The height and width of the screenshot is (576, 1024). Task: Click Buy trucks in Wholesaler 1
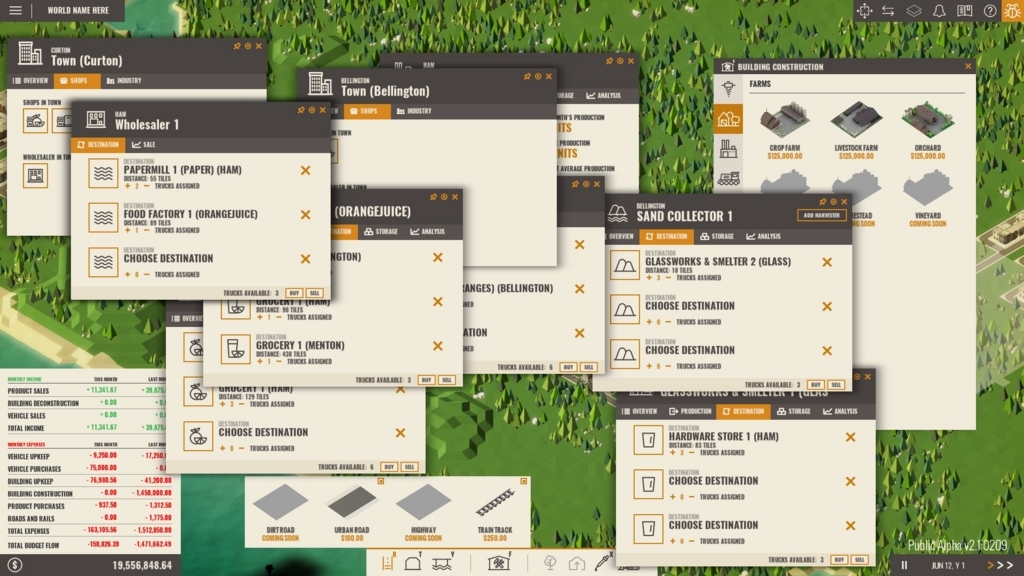pos(294,293)
